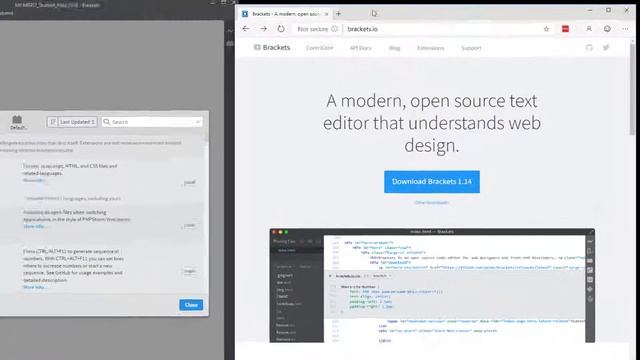Open a new browser tab
The image size is (640, 360).
tap(338, 13)
